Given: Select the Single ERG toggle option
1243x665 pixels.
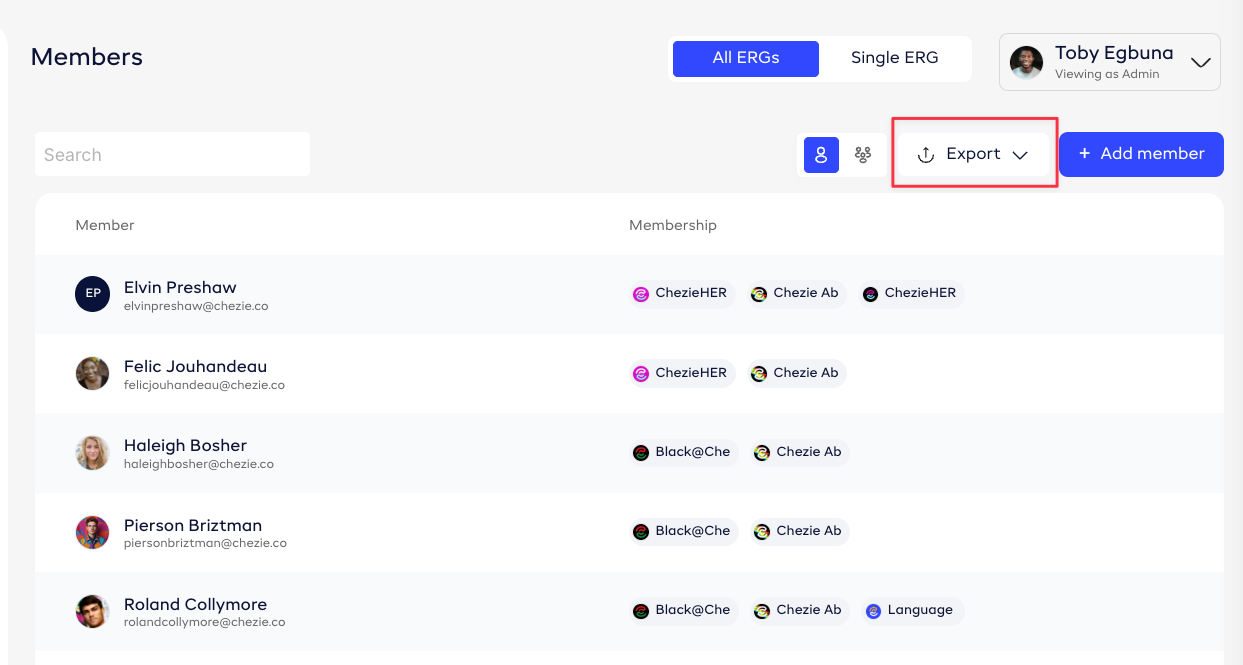Looking at the screenshot, I should pyautogui.click(x=894, y=58).
